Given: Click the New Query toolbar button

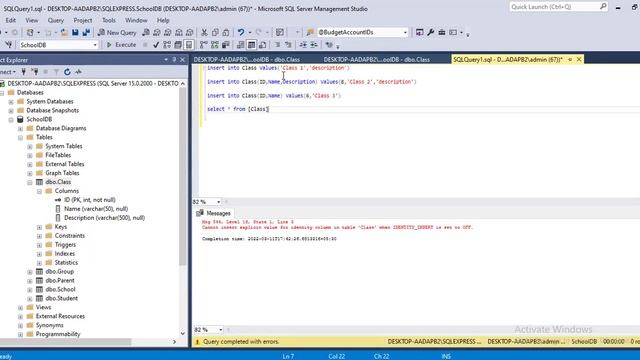Looking at the screenshot, I should (117, 32).
